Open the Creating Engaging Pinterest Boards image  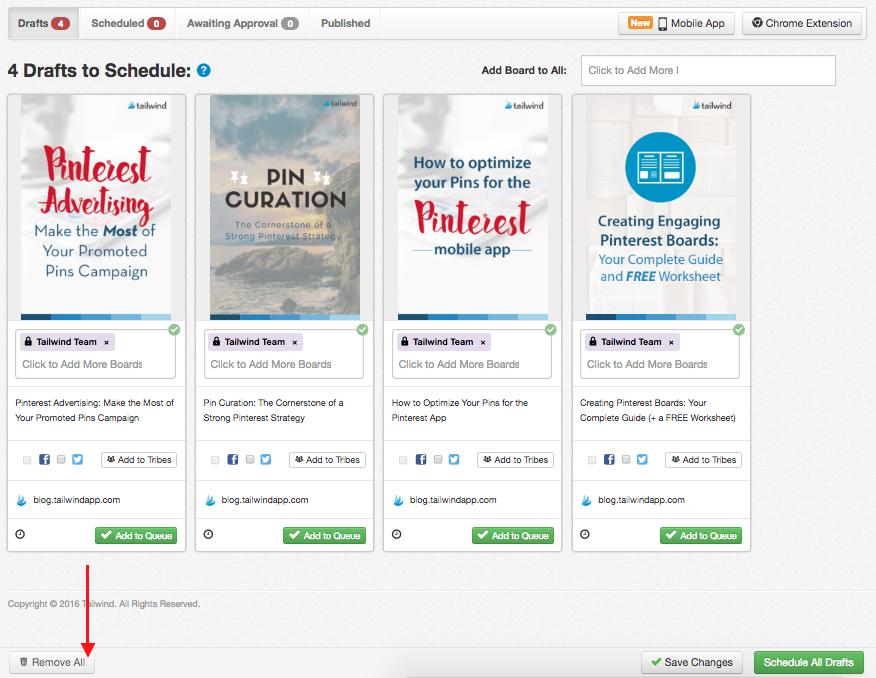pos(661,208)
